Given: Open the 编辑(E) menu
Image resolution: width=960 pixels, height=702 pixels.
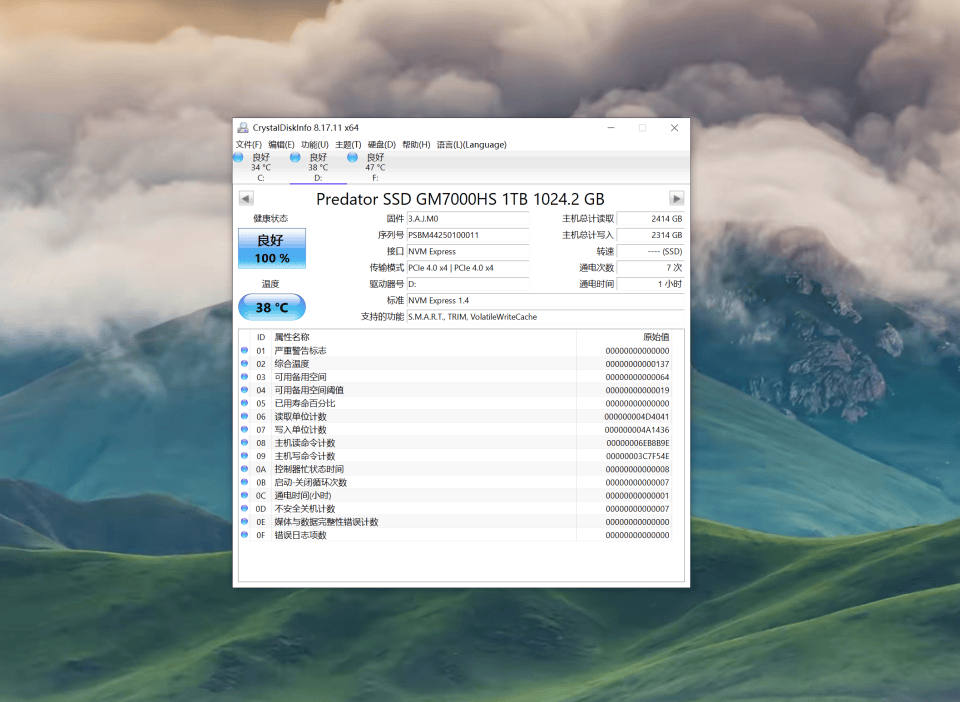Looking at the screenshot, I should point(281,144).
